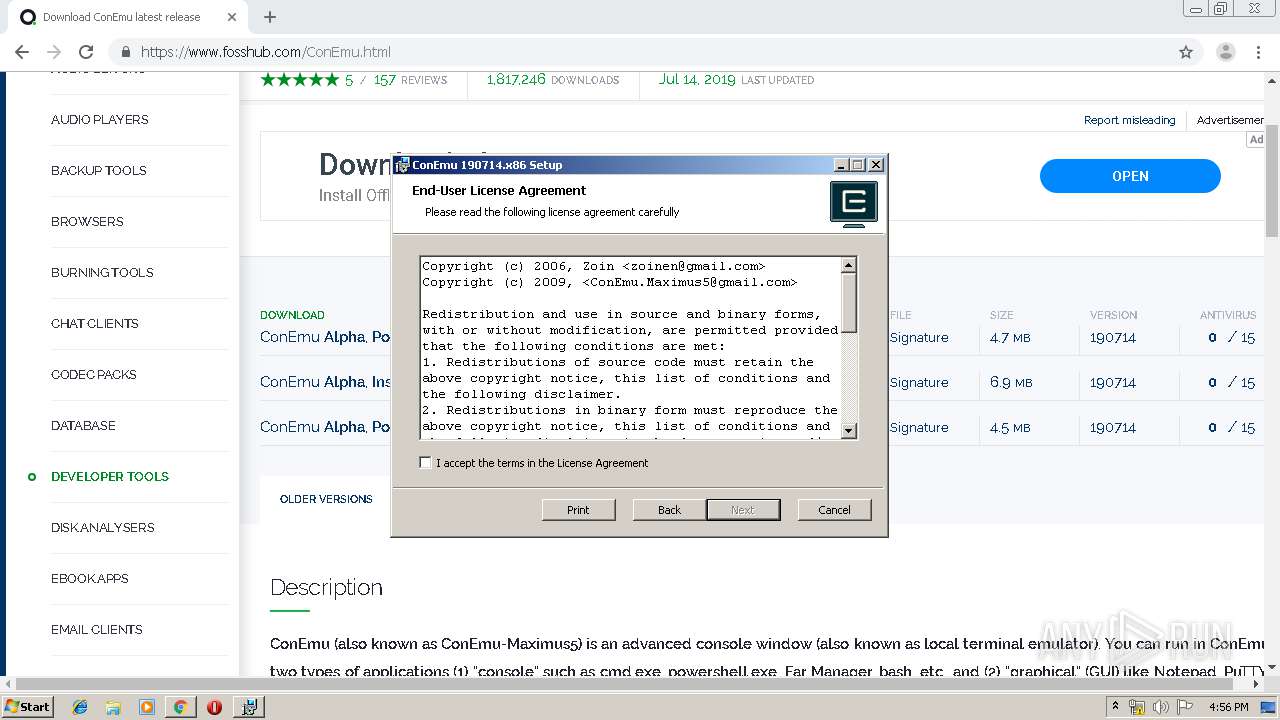Image resolution: width=1280 pixels, height=720 pixels.
Task: Open Signature link for 4.5 MB file
Action: tap(919, 428)
